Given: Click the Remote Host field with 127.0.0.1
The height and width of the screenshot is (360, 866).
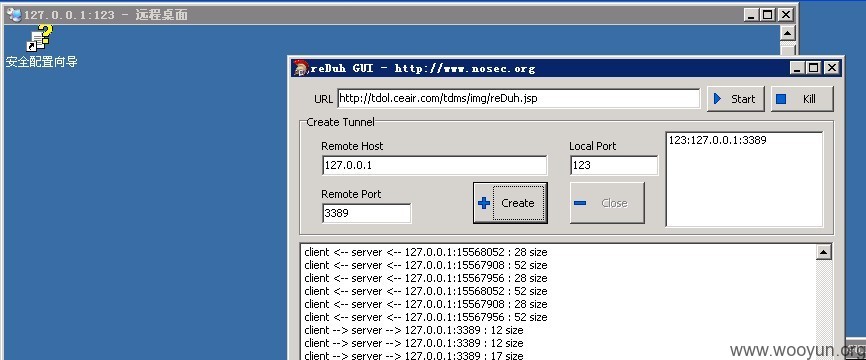Looking at the screenshot, I should pyautogui.click(x=435, y=165).
